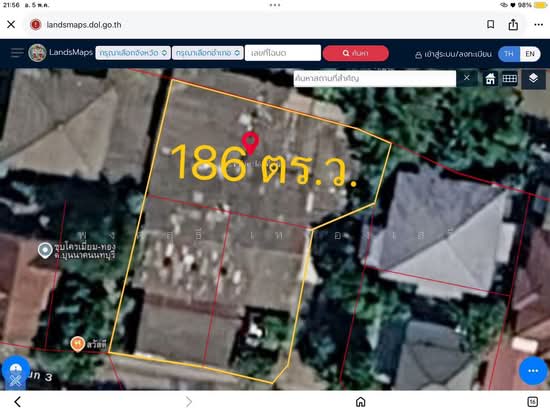Open the login/register link
The width and height of the screenshot is (550, 413).
click(453, 54)
